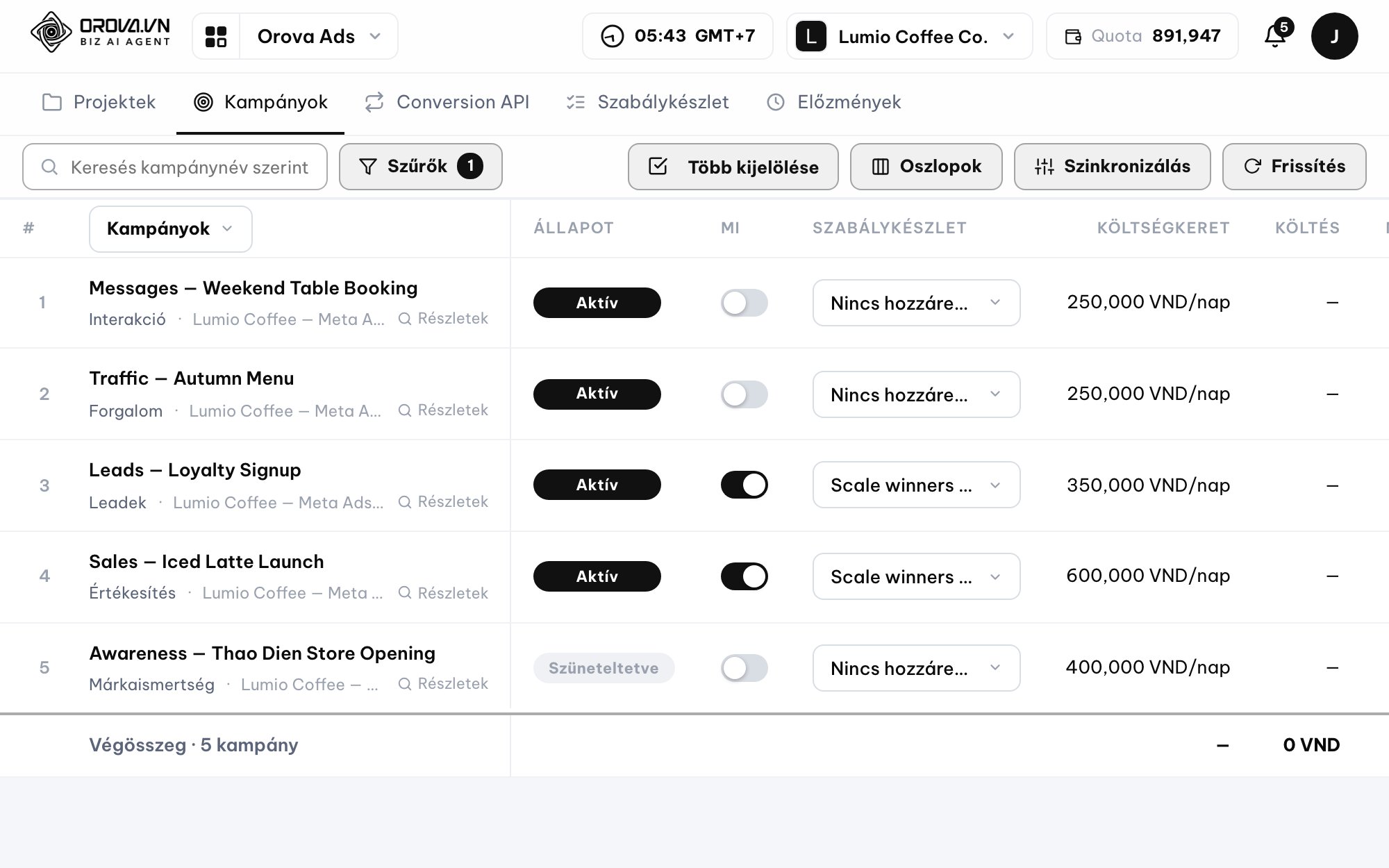The width and height of the screenshot is (1389, 868).
Task: Click Szüneteltetve status badge of Awareness campaign
Action: [x=604, y=668]
